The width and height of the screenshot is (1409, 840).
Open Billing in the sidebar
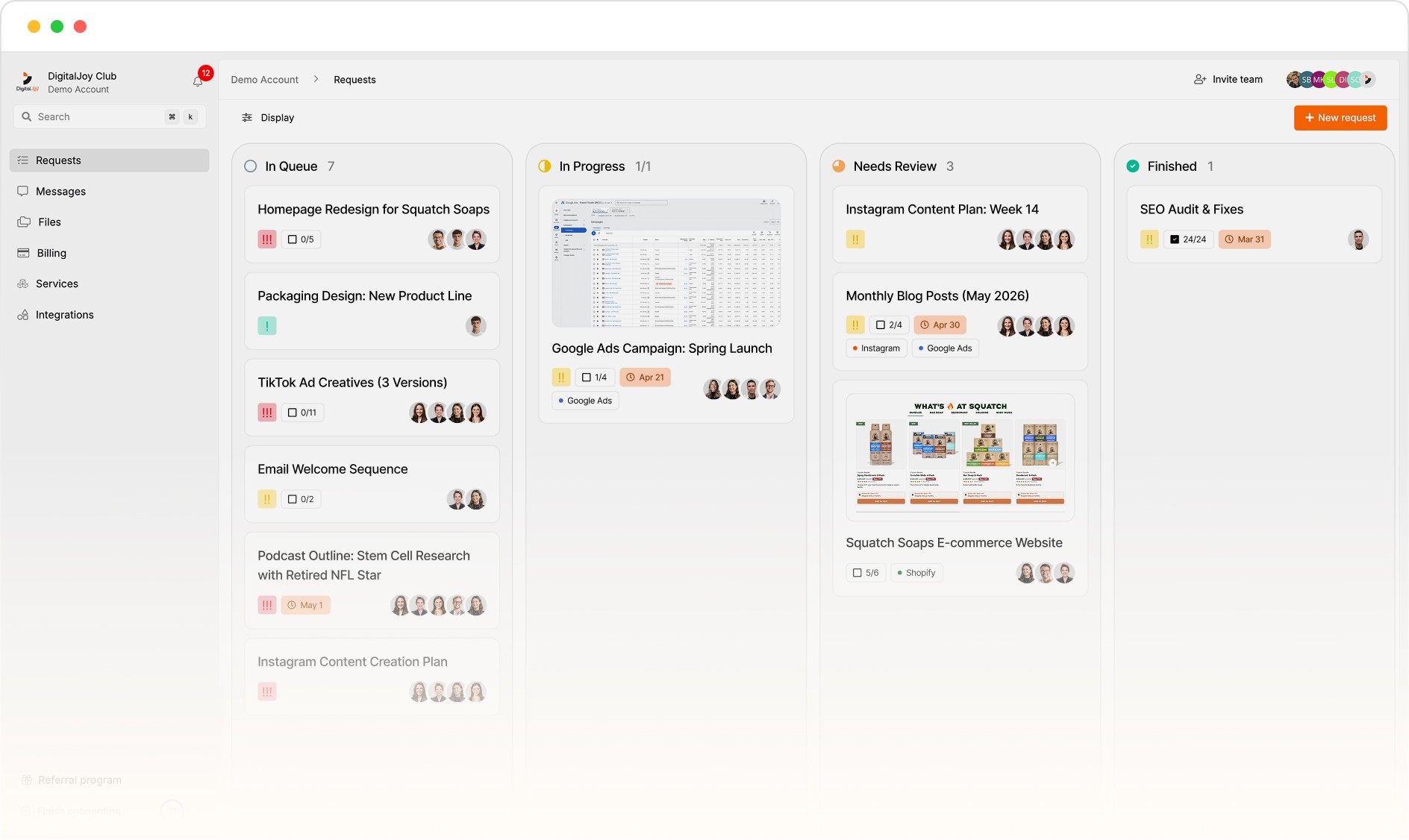click(x=109, y=253)
